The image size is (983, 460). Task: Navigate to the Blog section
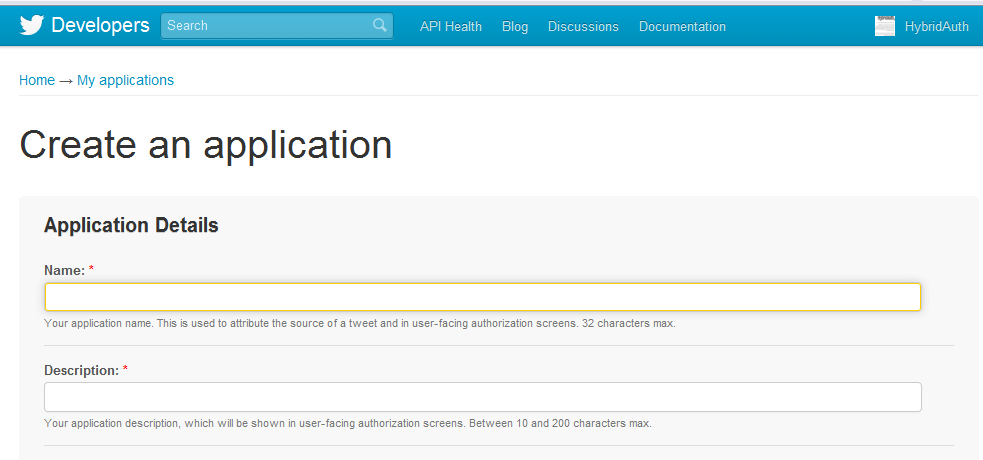(x=515, y=27)
